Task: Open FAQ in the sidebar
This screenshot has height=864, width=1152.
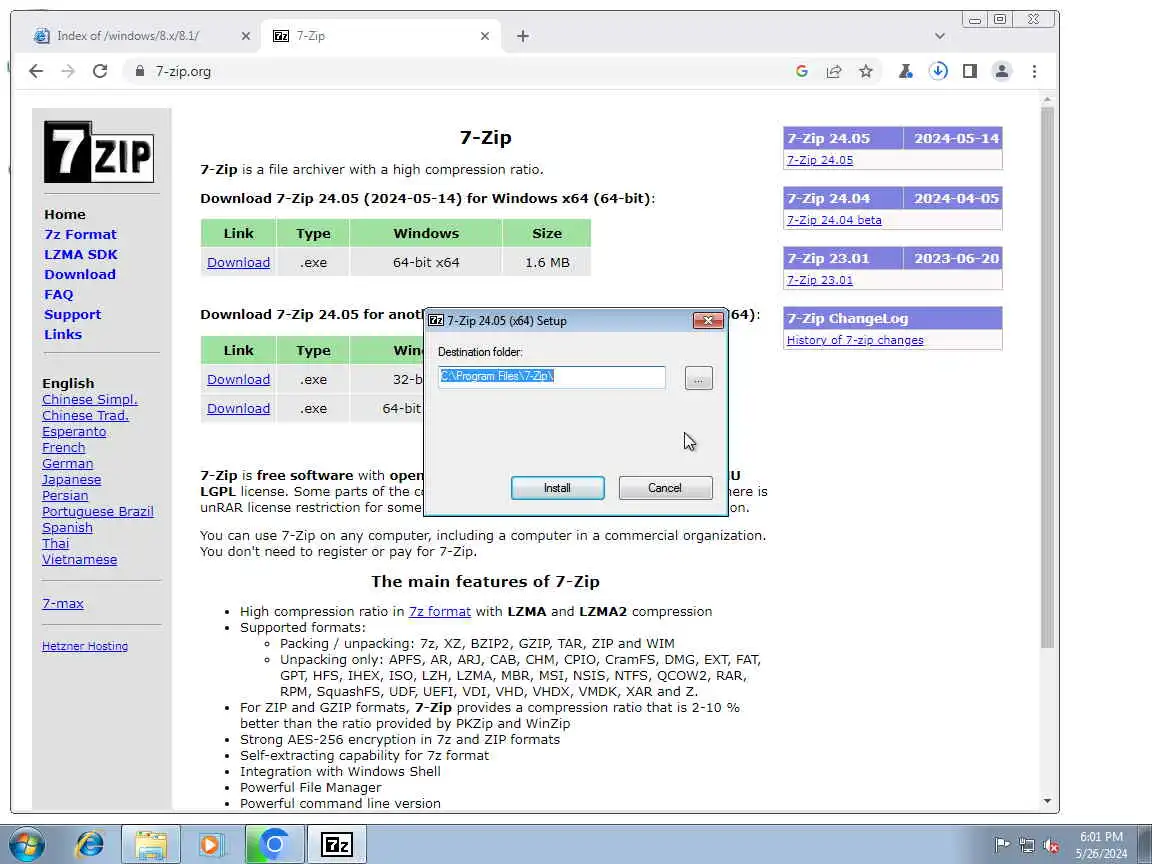Action: click(59, 294)
